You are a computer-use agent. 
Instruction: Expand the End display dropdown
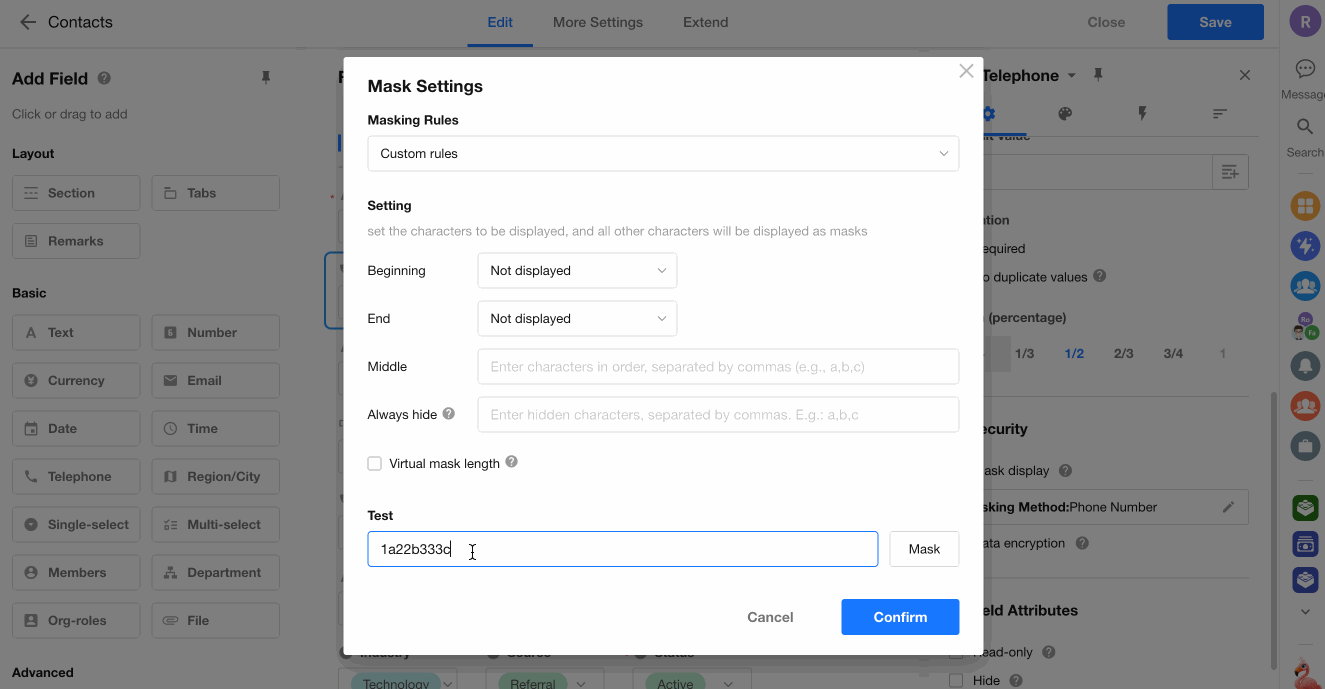point(577,319)
